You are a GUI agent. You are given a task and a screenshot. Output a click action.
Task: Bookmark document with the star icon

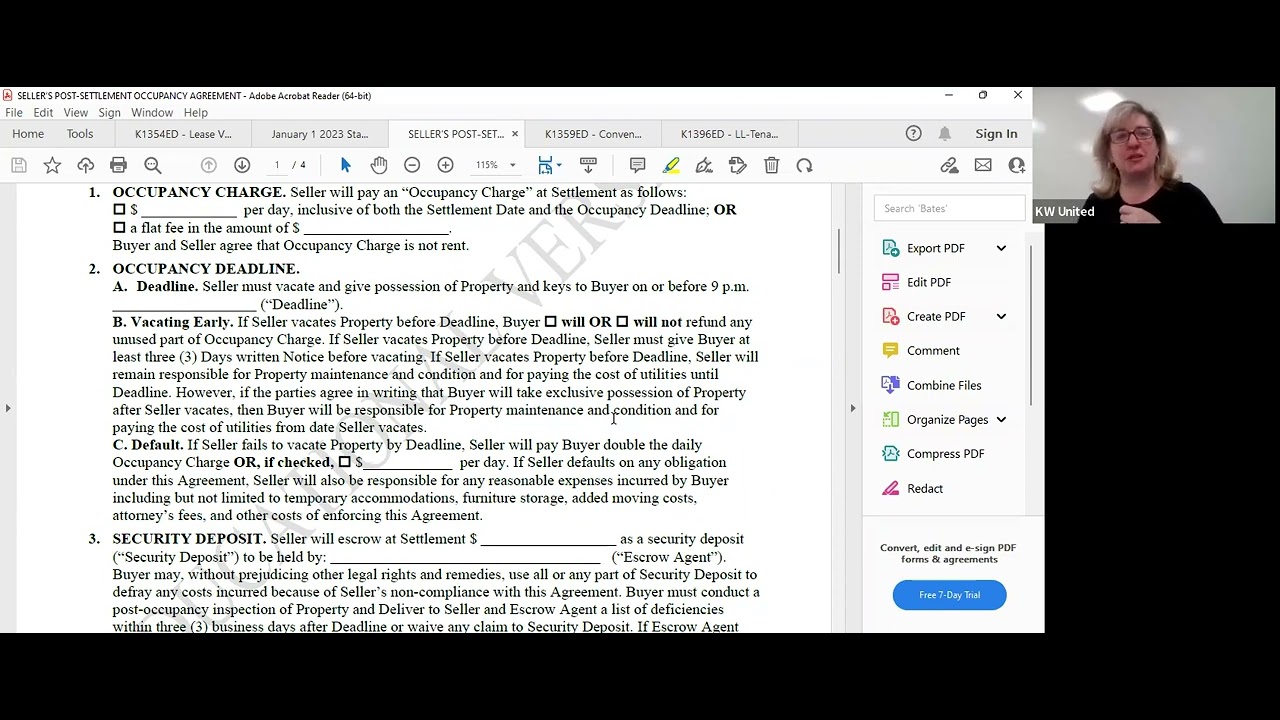(x=52, y=165)
